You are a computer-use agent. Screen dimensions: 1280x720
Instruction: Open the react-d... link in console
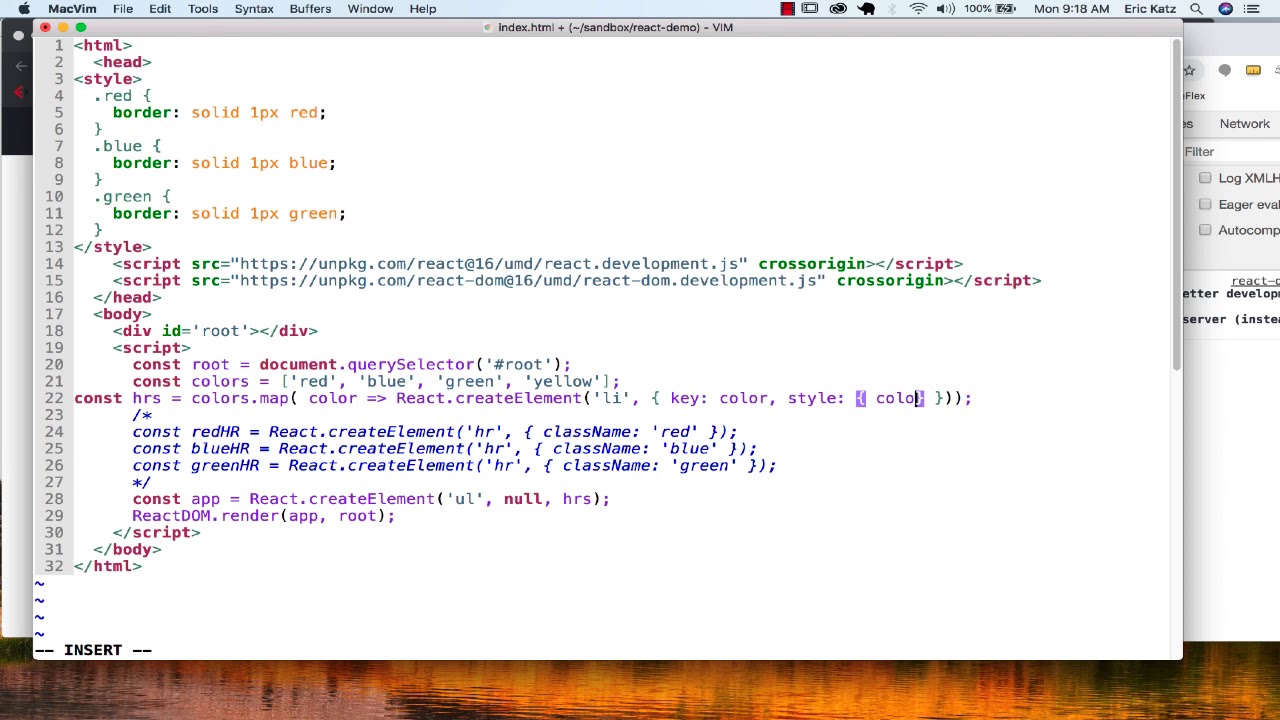click(x=1256, y=282)
